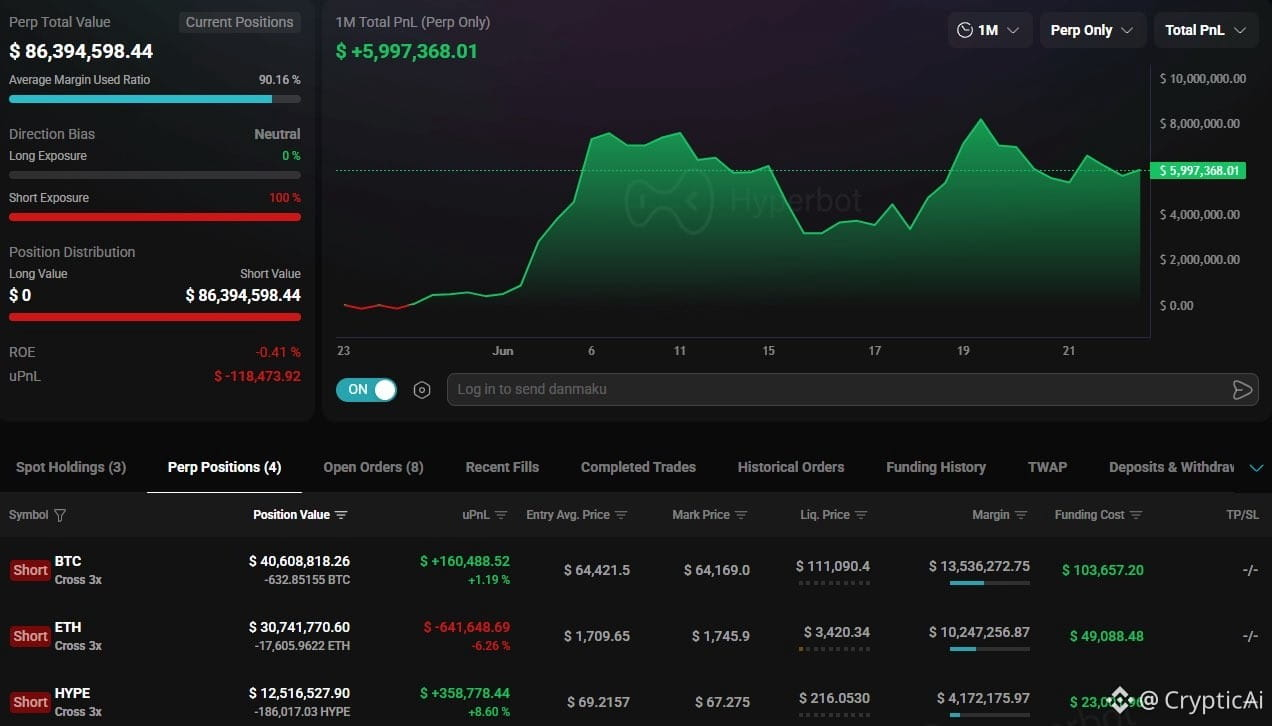Click the Long Exposure bar
This screenshot has height=726, width=1272.
(155, 175)
